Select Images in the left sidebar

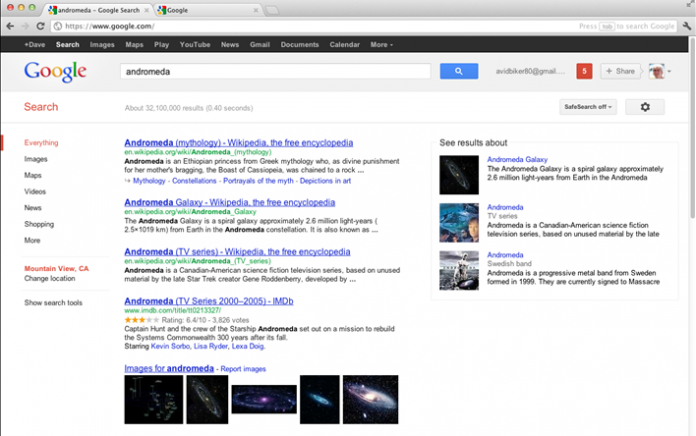[x=36, y=159]
